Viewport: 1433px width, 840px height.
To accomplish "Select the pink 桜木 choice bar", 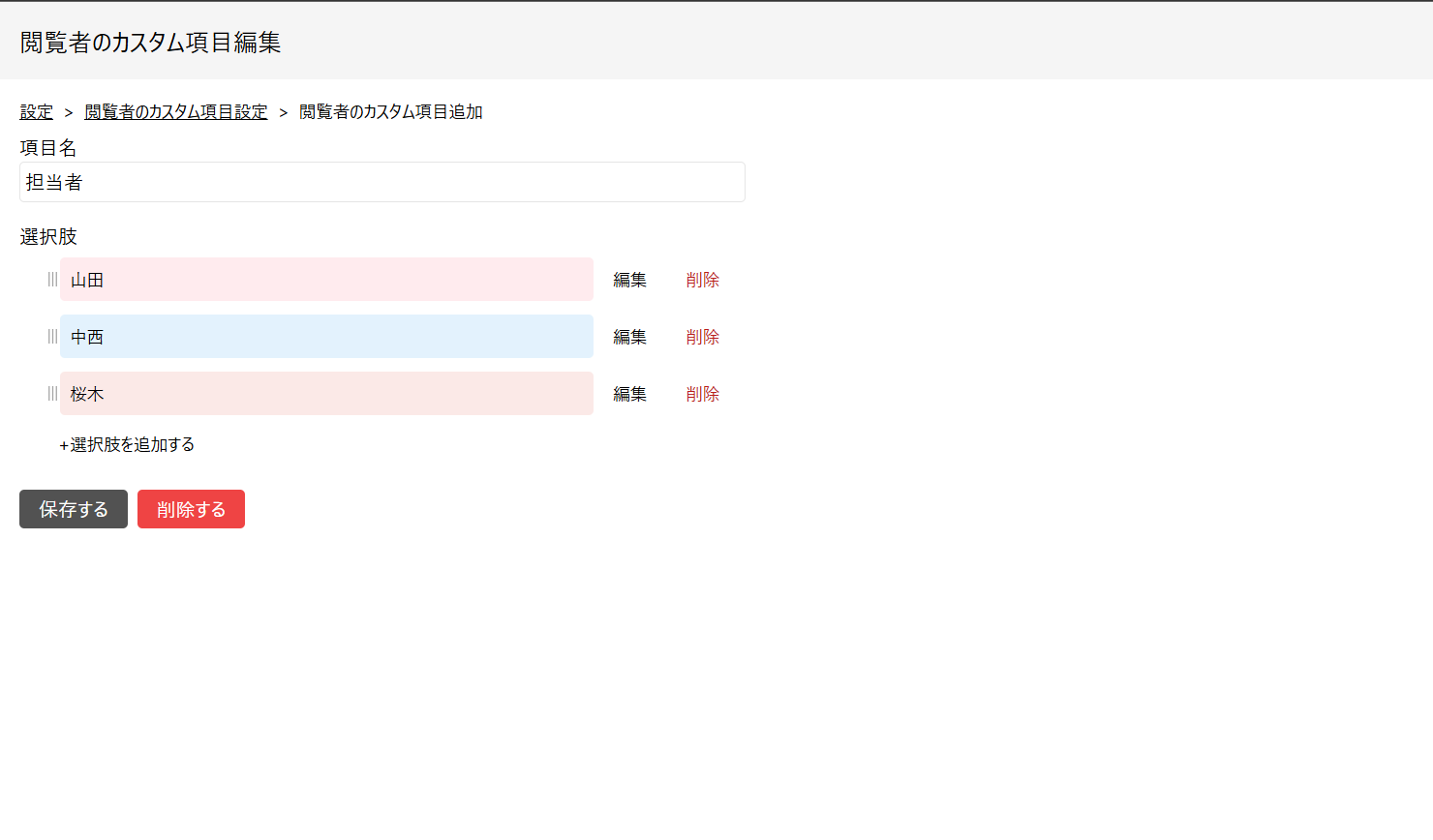I will (x=326, y=394).
